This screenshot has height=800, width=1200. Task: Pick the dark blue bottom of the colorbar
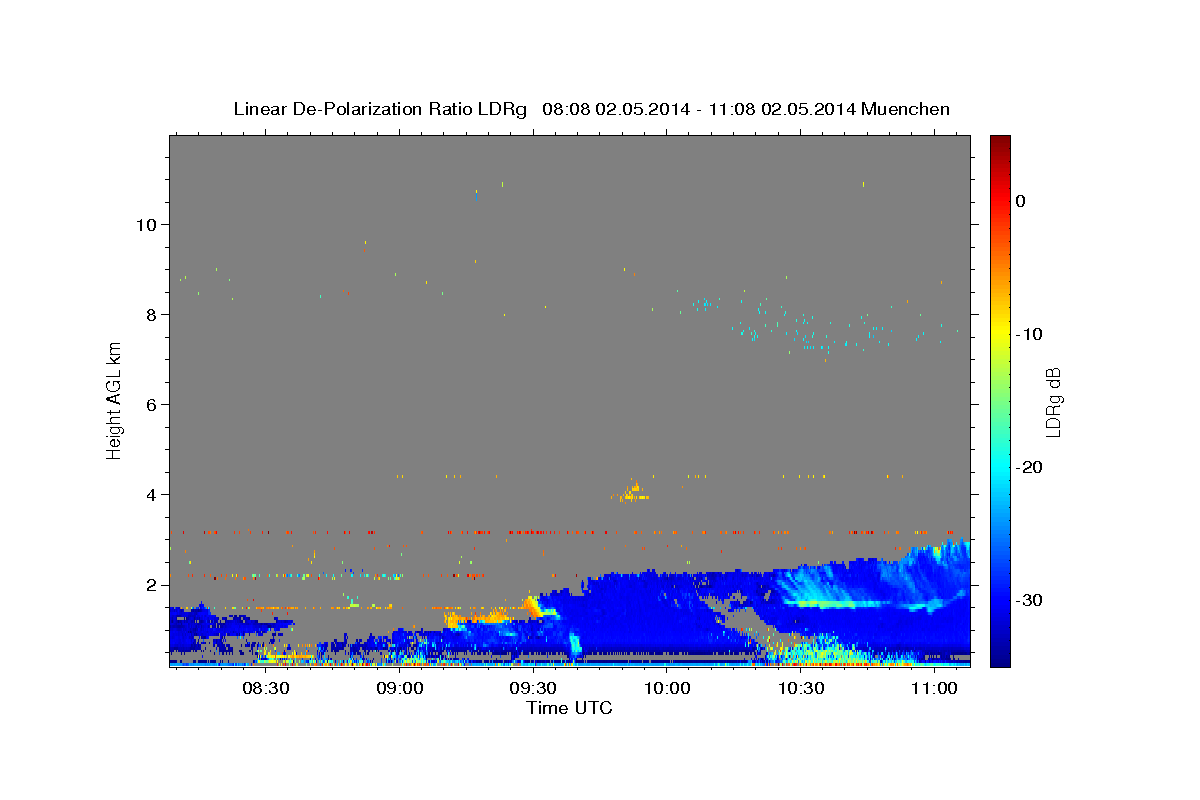coord(1000,655)
